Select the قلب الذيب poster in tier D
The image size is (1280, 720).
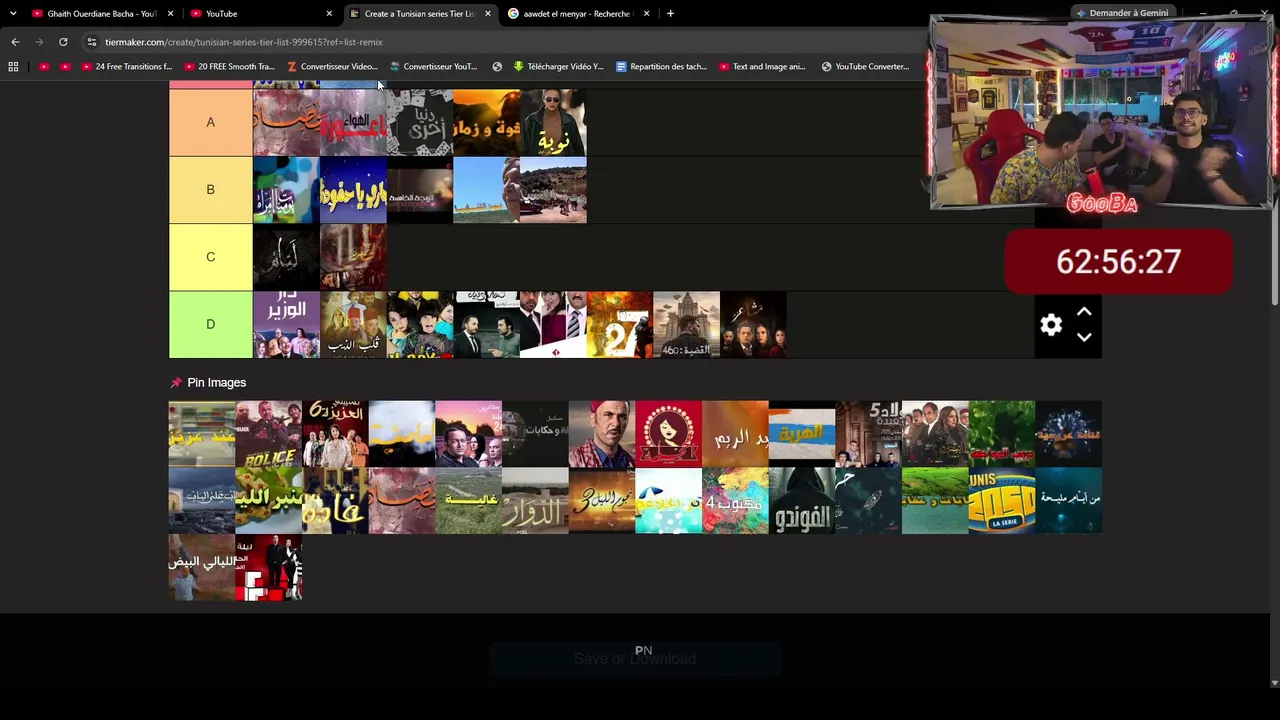click(353, 325)
